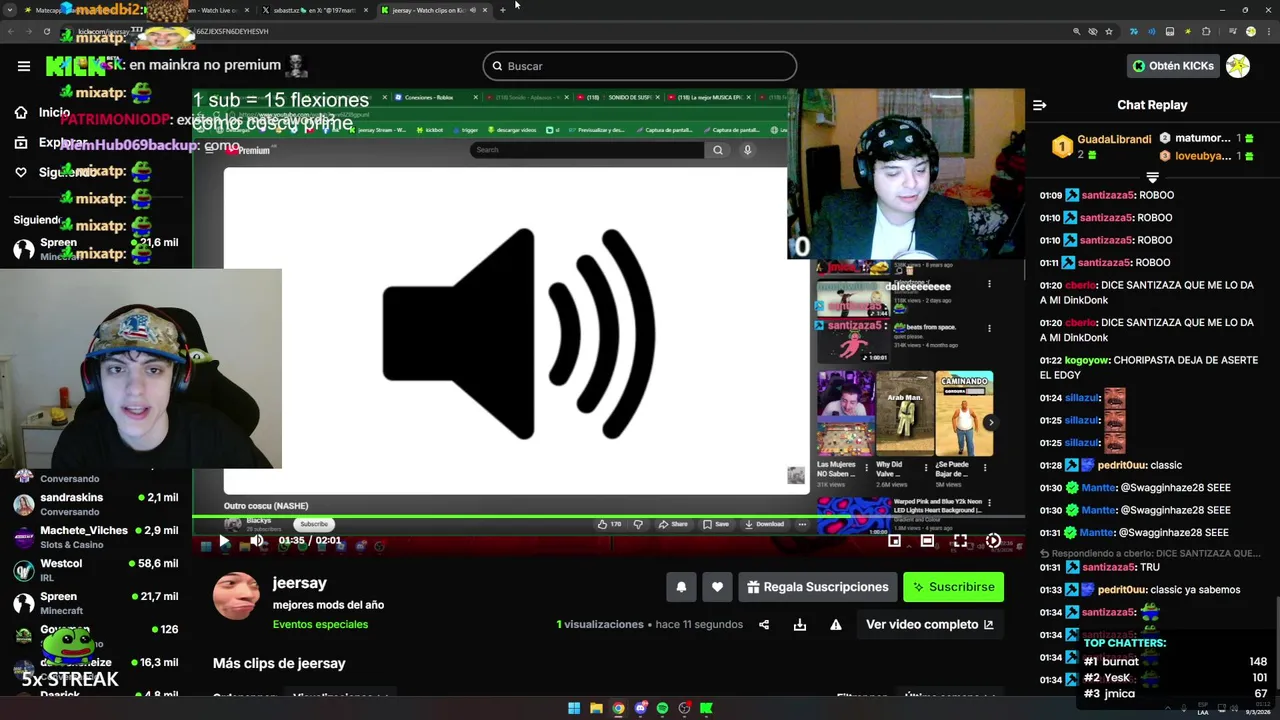Open the clip in fullscreen

[x=960, y=541]
